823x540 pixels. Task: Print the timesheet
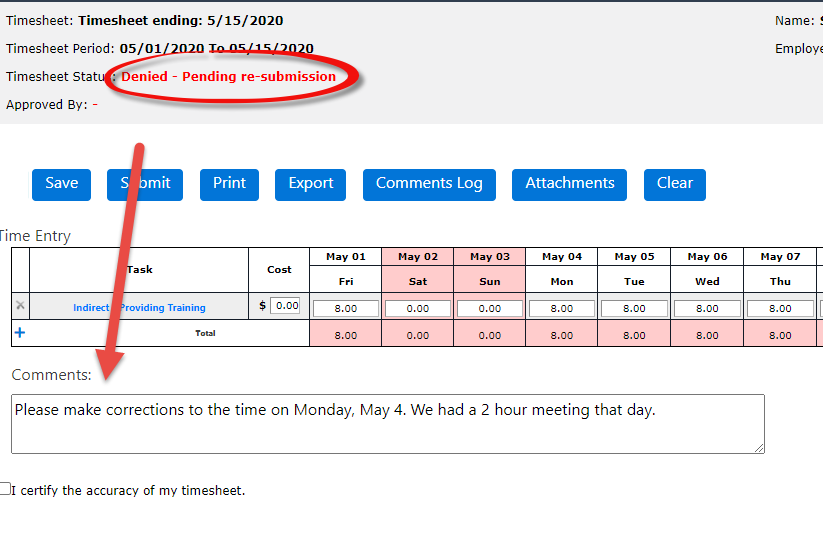[229, 185]
